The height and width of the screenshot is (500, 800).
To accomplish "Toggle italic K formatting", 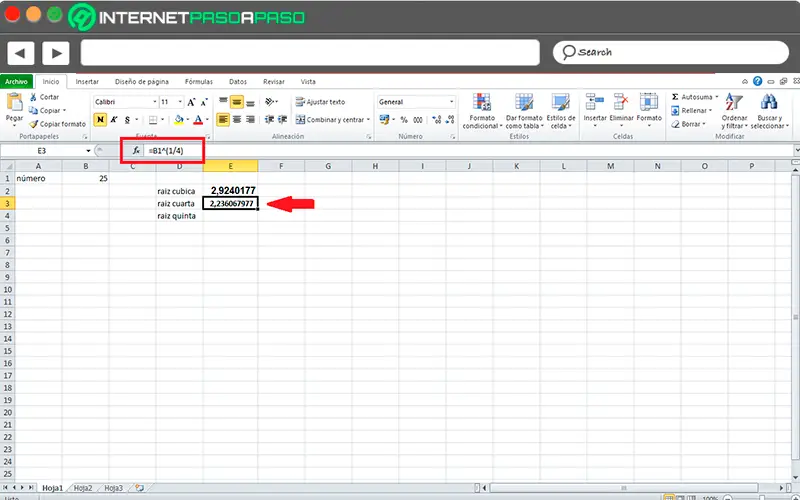I will coord(114,120).
